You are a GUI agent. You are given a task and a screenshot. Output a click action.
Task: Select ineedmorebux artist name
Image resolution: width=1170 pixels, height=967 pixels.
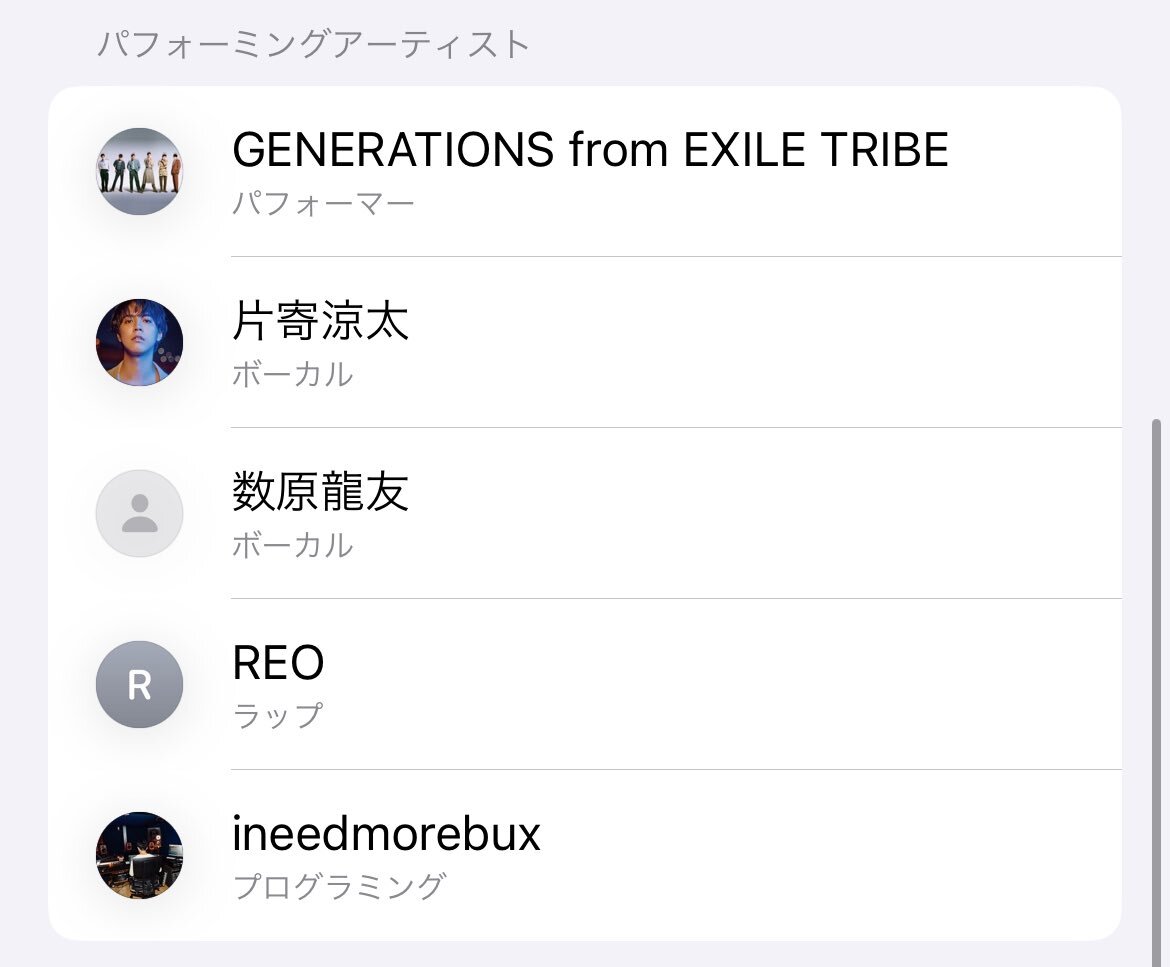pyautogui.click(x=386, y=833)
